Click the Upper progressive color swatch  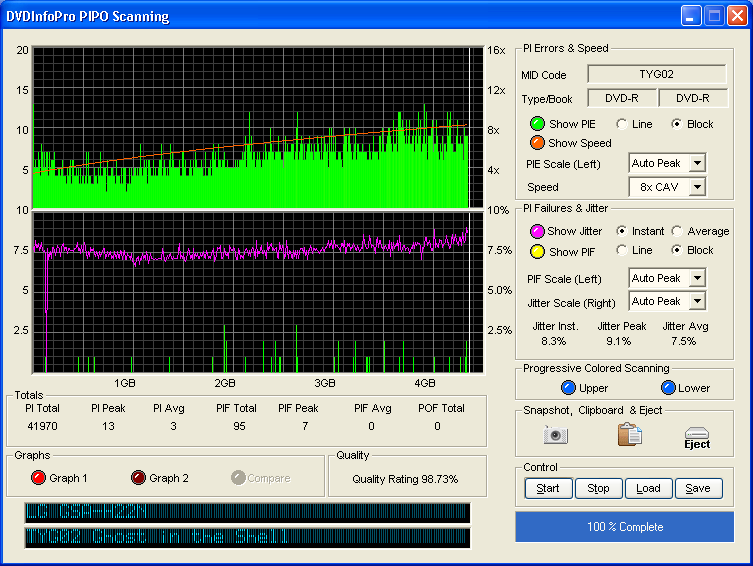568,388
